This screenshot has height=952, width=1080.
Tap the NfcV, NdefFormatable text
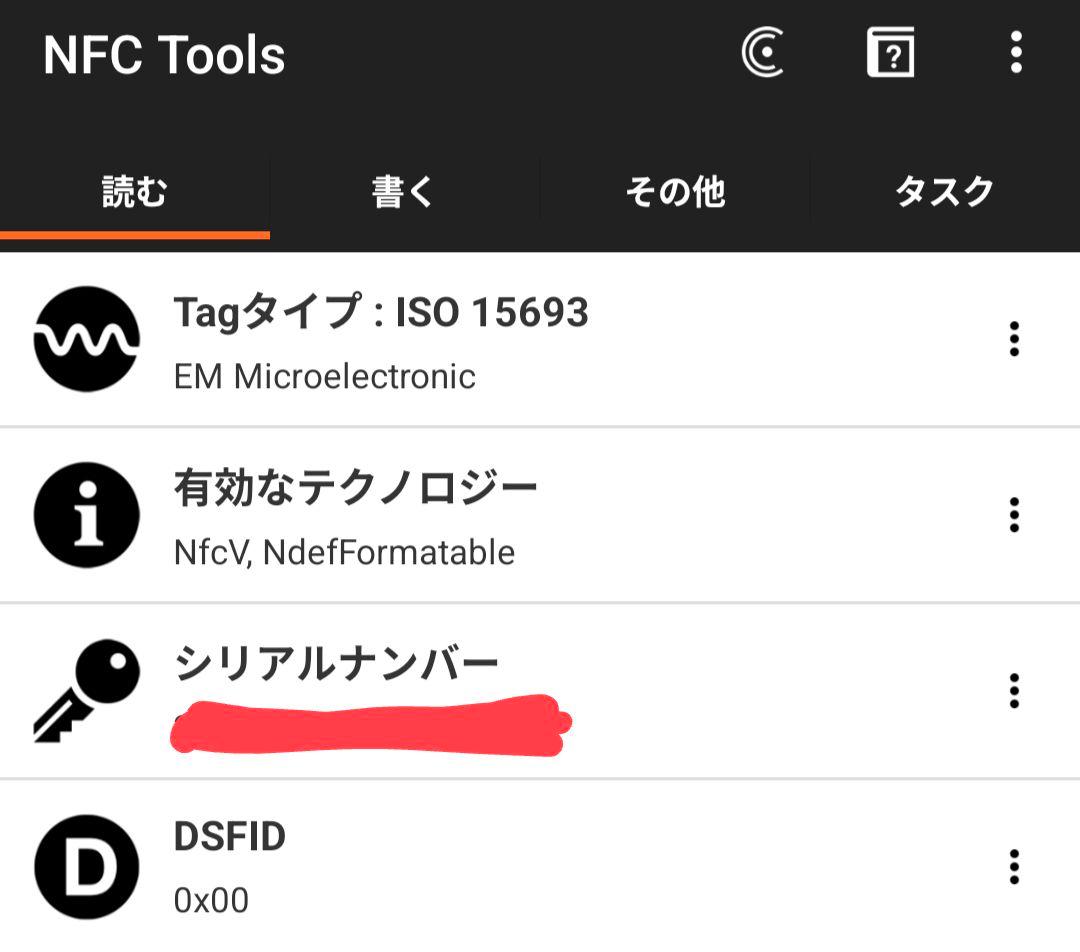(x=344, y=553)
